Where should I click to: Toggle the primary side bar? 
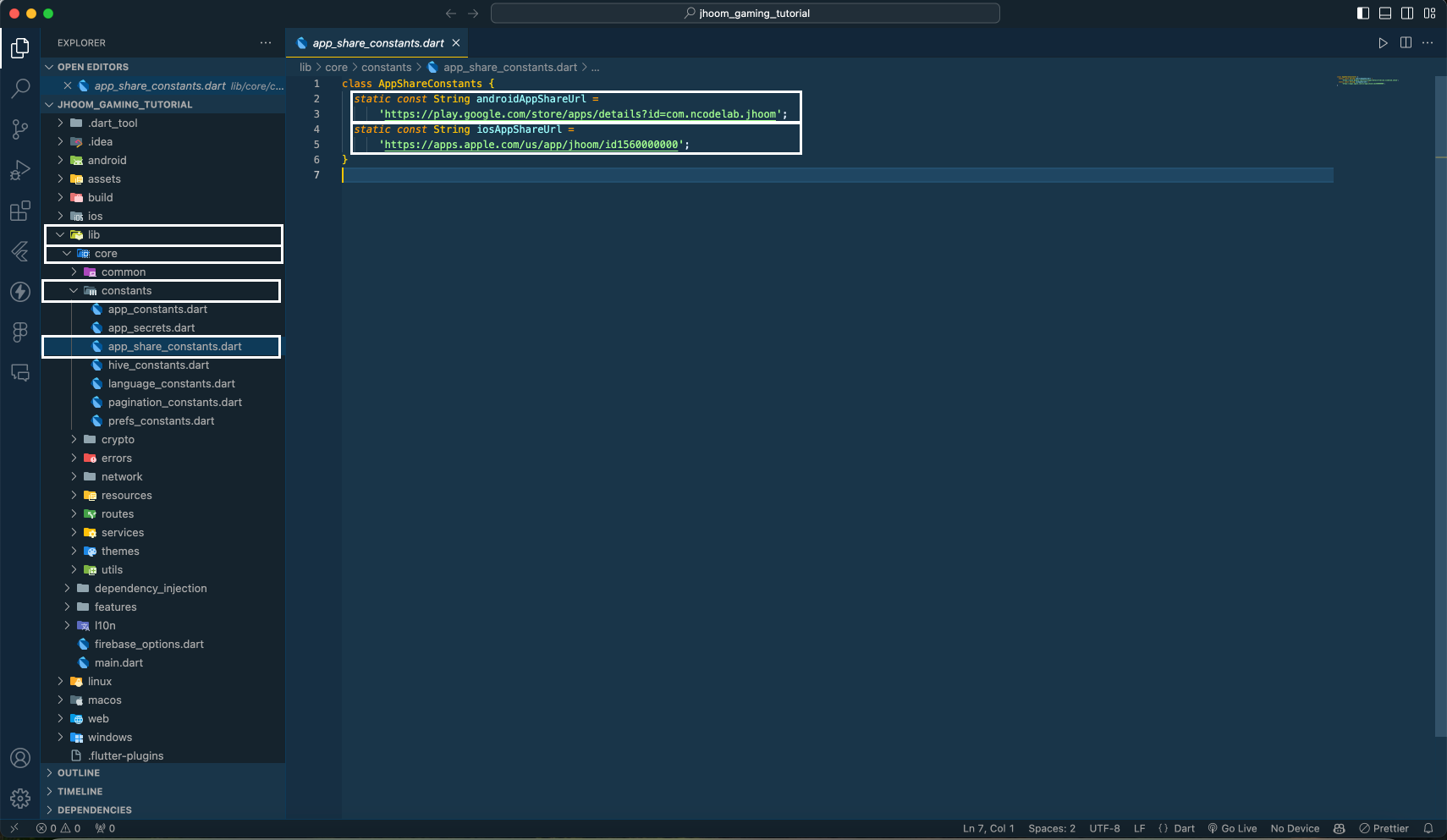coord(1362,14)
